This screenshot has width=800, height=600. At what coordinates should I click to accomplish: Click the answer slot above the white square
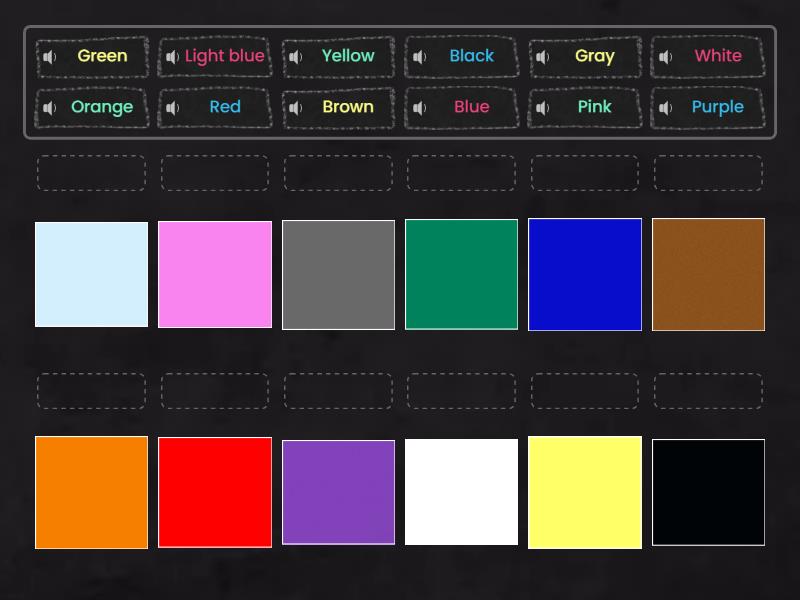pyautogui.click(x=461, y=391)
